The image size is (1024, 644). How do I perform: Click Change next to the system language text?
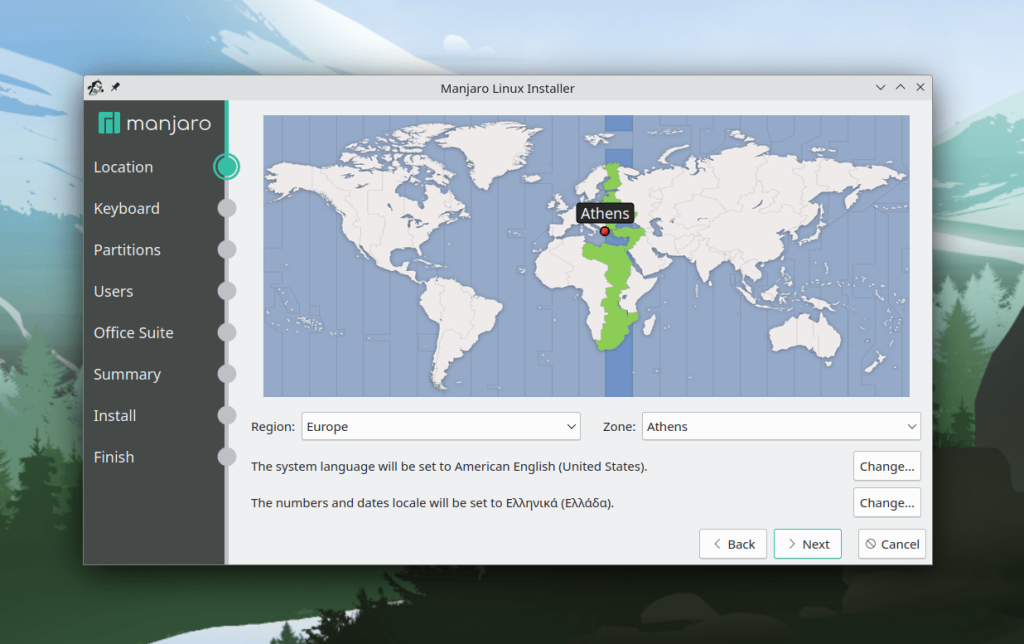(886, 466)
